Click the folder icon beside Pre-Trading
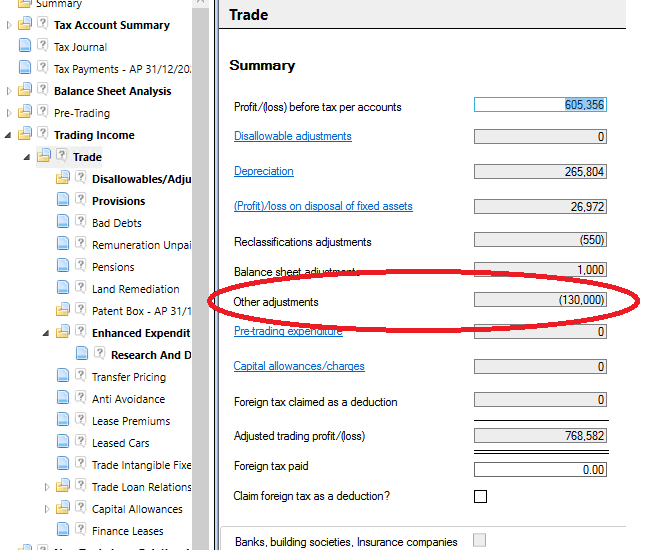Image resolution: width=649 pixels, height=550 pixels. tap(24, 111)
